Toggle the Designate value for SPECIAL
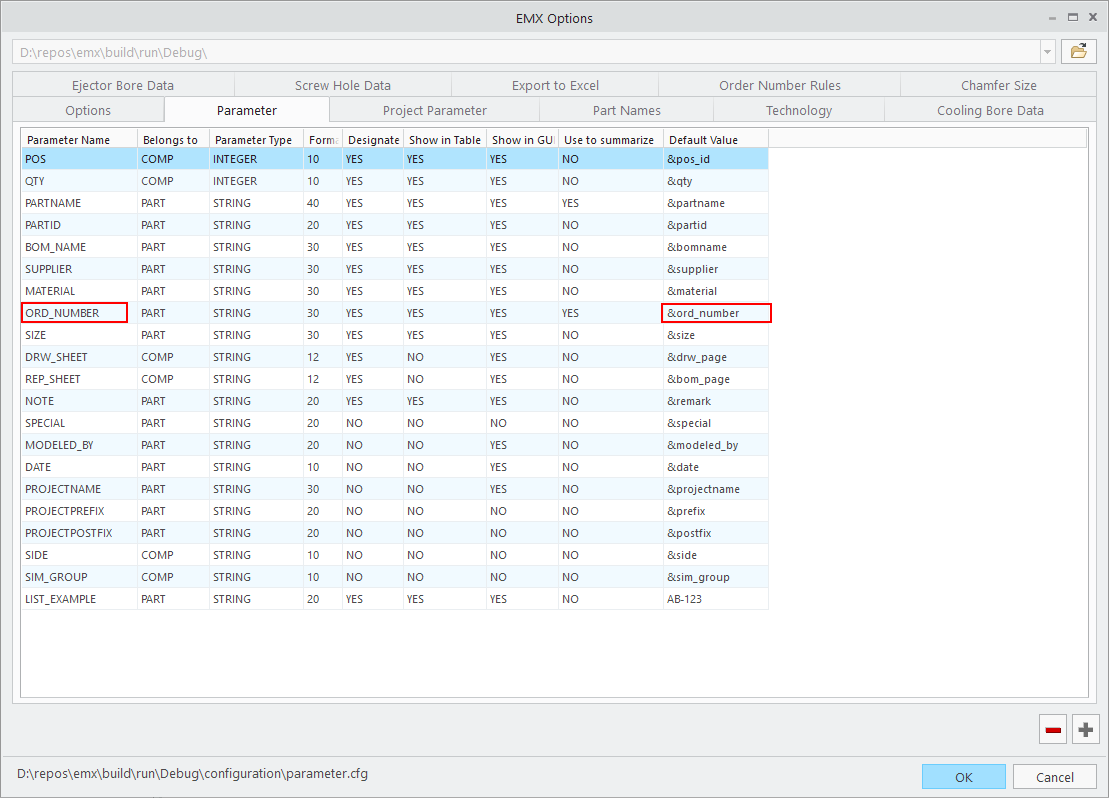Screen dimensions: 1109x798 point(373,423)
